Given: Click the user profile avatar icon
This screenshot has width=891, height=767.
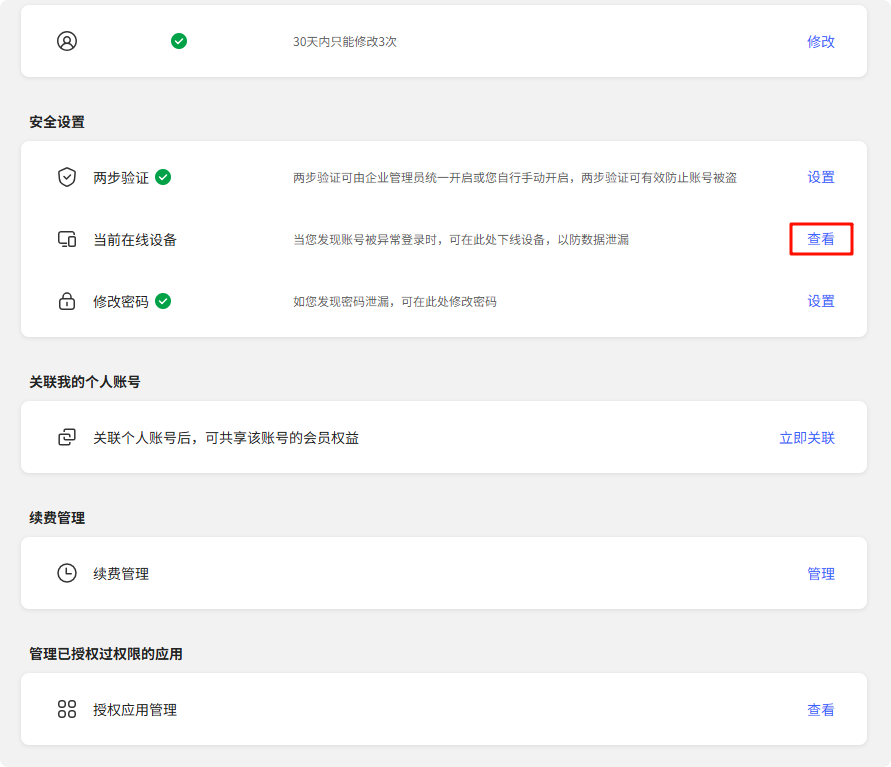Looking at the screenshot, I should pos(67,41).
